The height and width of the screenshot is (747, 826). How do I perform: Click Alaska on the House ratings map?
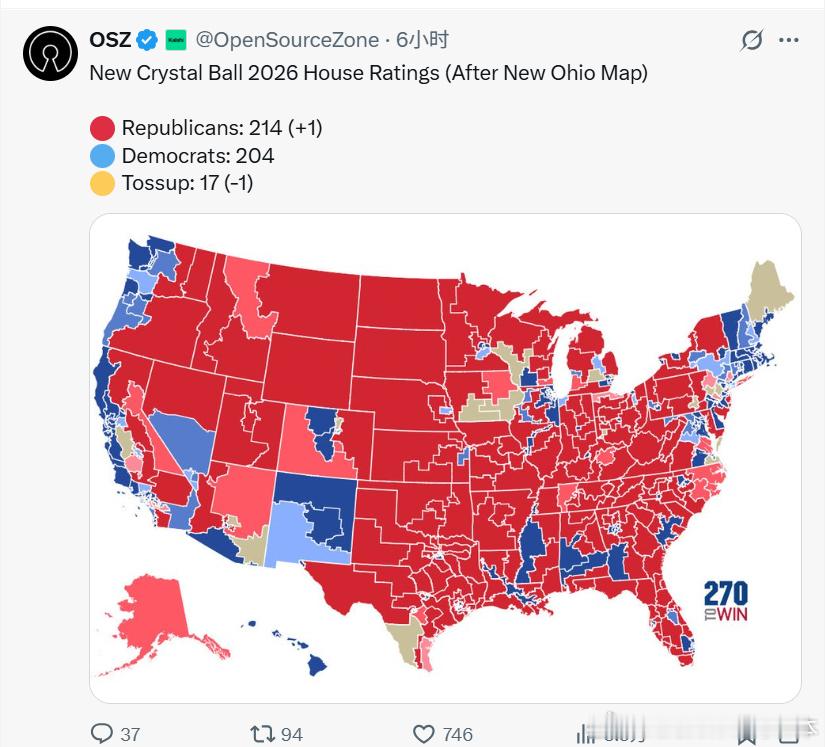pos(158,616)
